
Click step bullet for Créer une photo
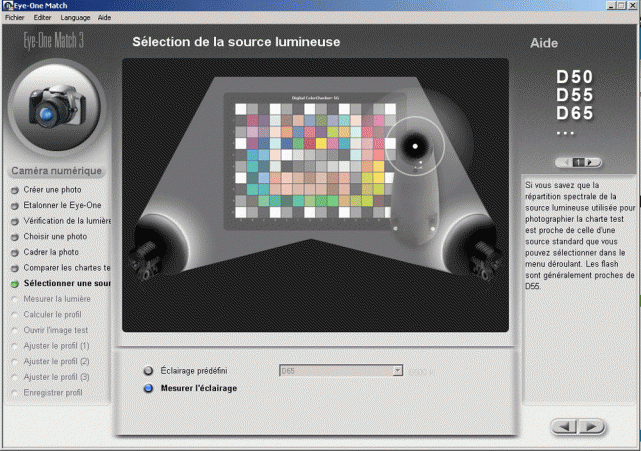point(15,190)
